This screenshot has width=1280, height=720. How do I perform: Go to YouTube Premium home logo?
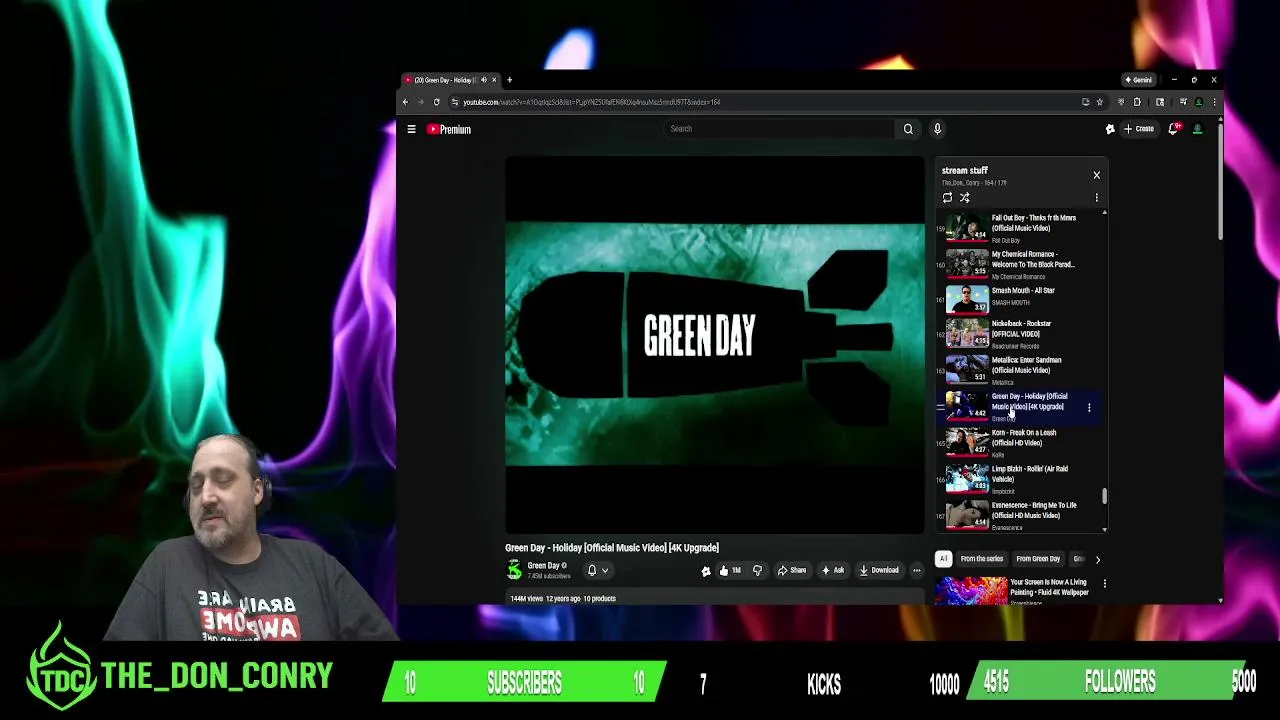coord(449,129)
